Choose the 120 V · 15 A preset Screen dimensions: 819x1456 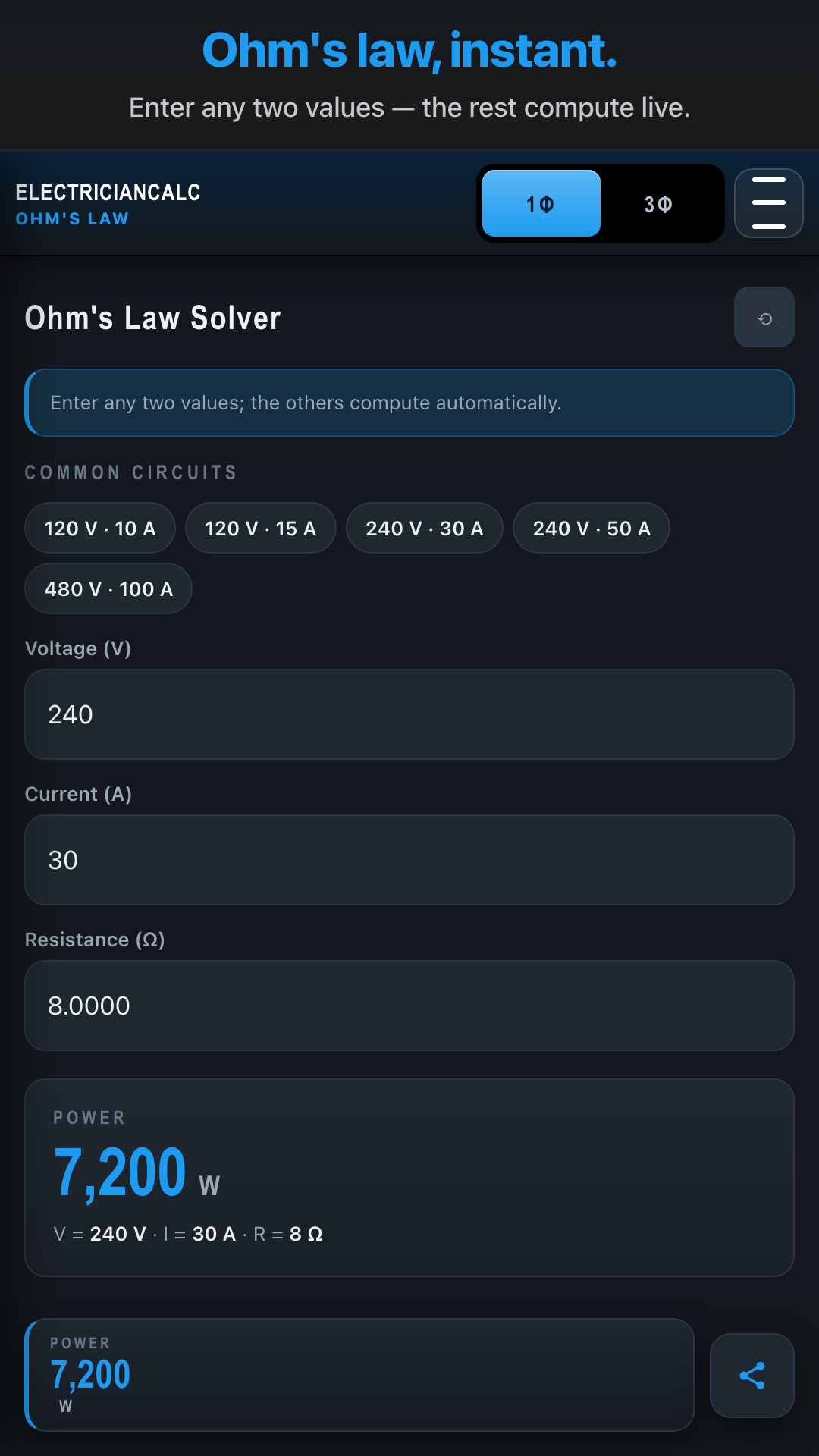pos(260,529)
